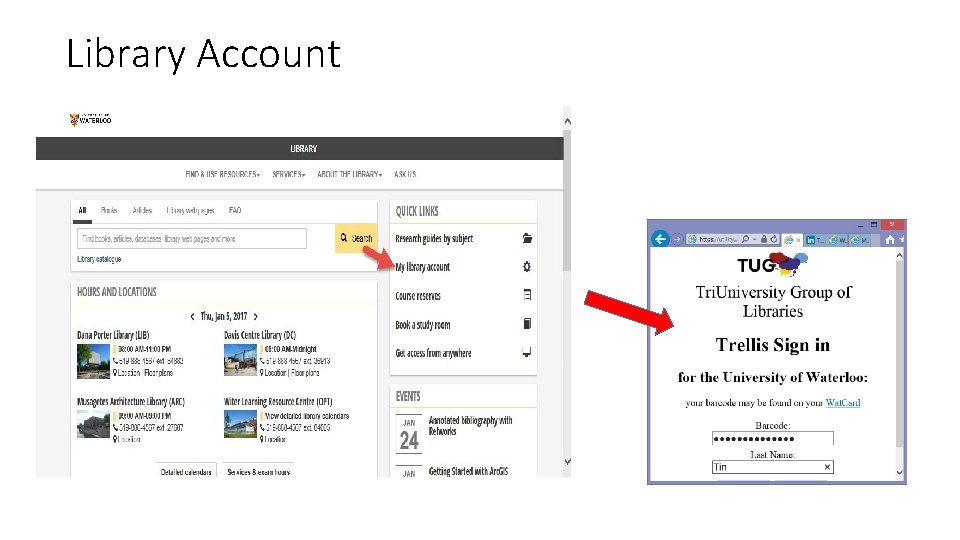Image resolution: width=960 pixels, height=540 pixels.
Task: Open Davis Centre Library (DC) link
Action: 260,335
